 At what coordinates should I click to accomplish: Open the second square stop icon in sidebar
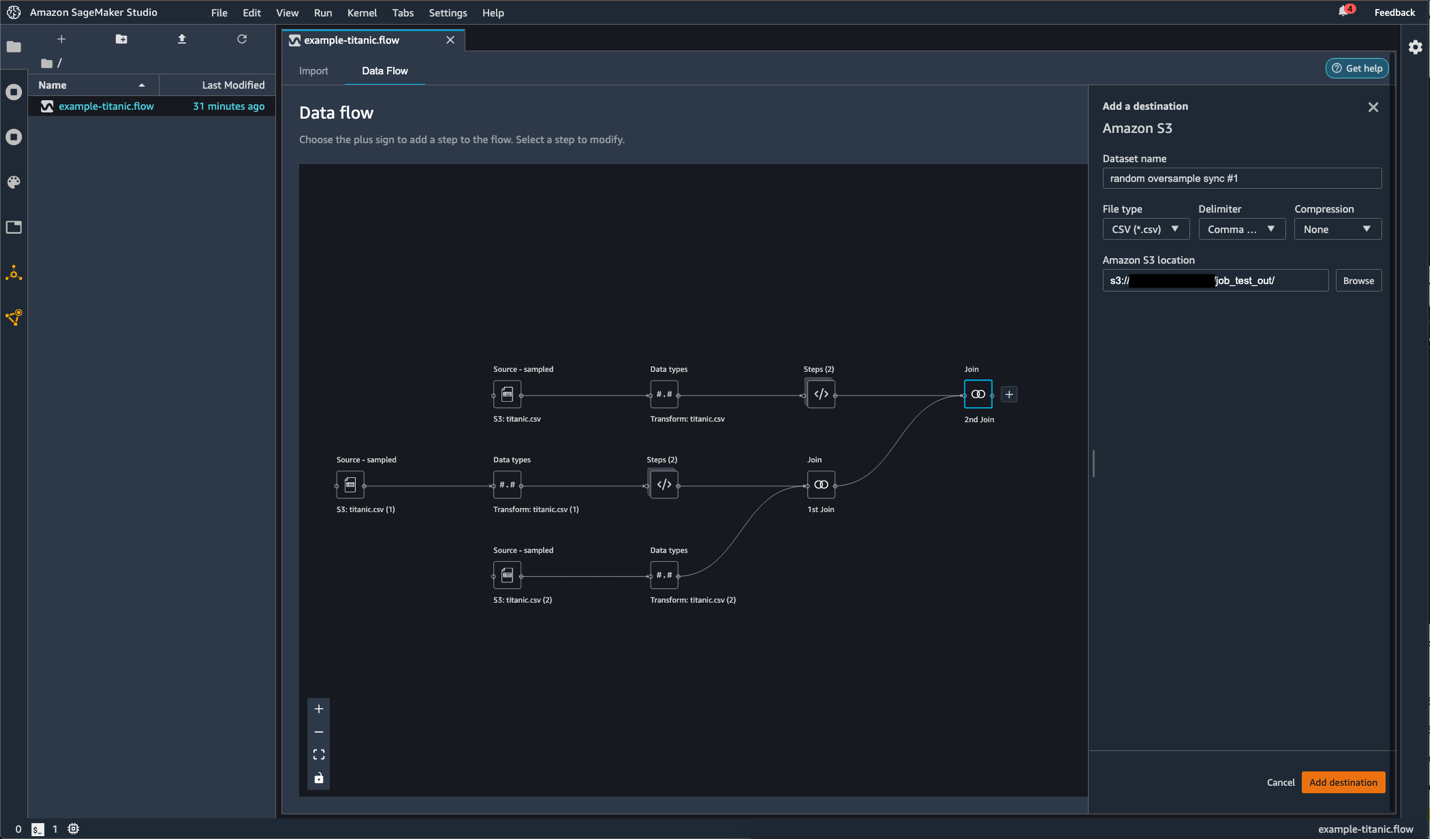click(14, 137)
